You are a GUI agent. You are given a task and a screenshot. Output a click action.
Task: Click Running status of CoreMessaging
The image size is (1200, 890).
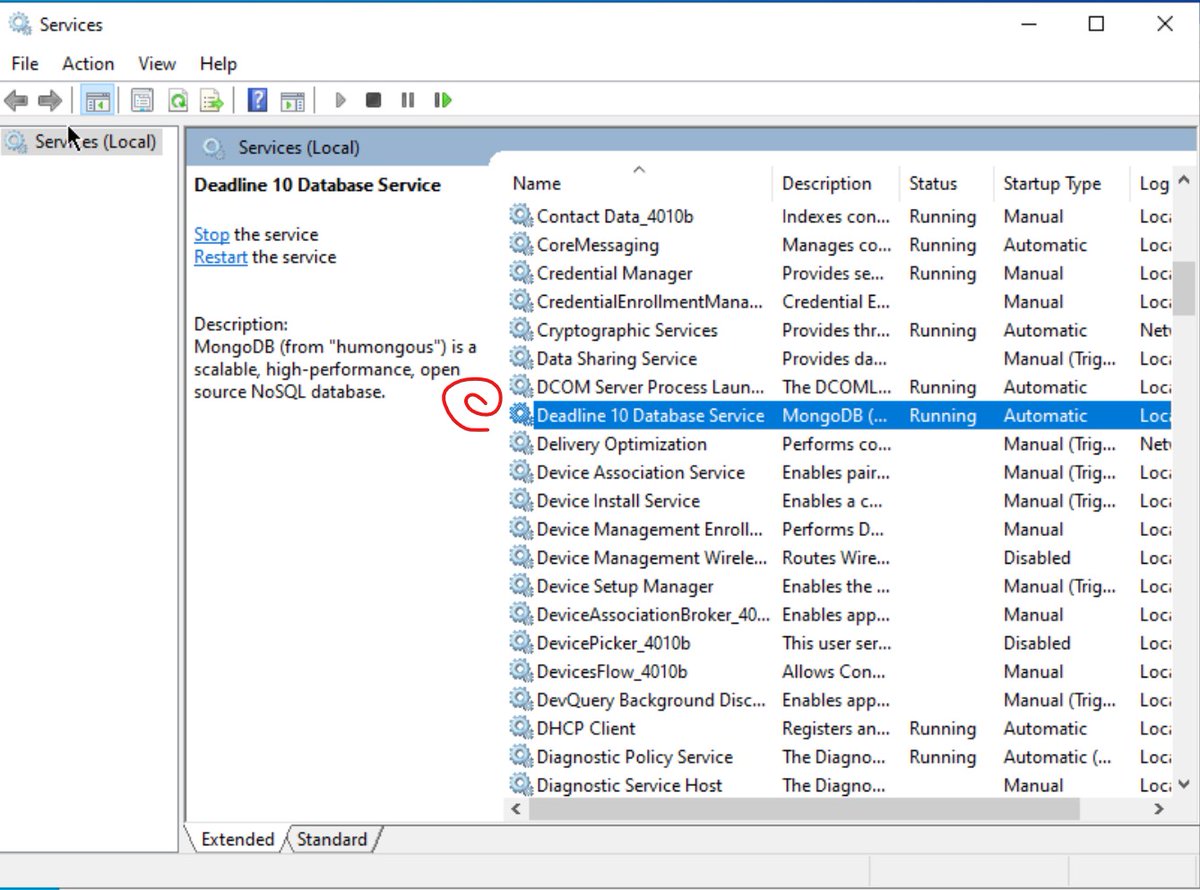(942, 244)
